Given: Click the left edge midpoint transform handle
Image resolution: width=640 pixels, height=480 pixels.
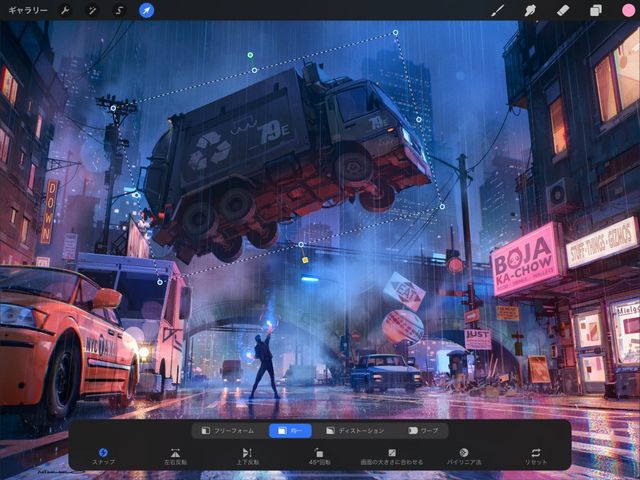Looking at the screenshot, I should point(137,195).
